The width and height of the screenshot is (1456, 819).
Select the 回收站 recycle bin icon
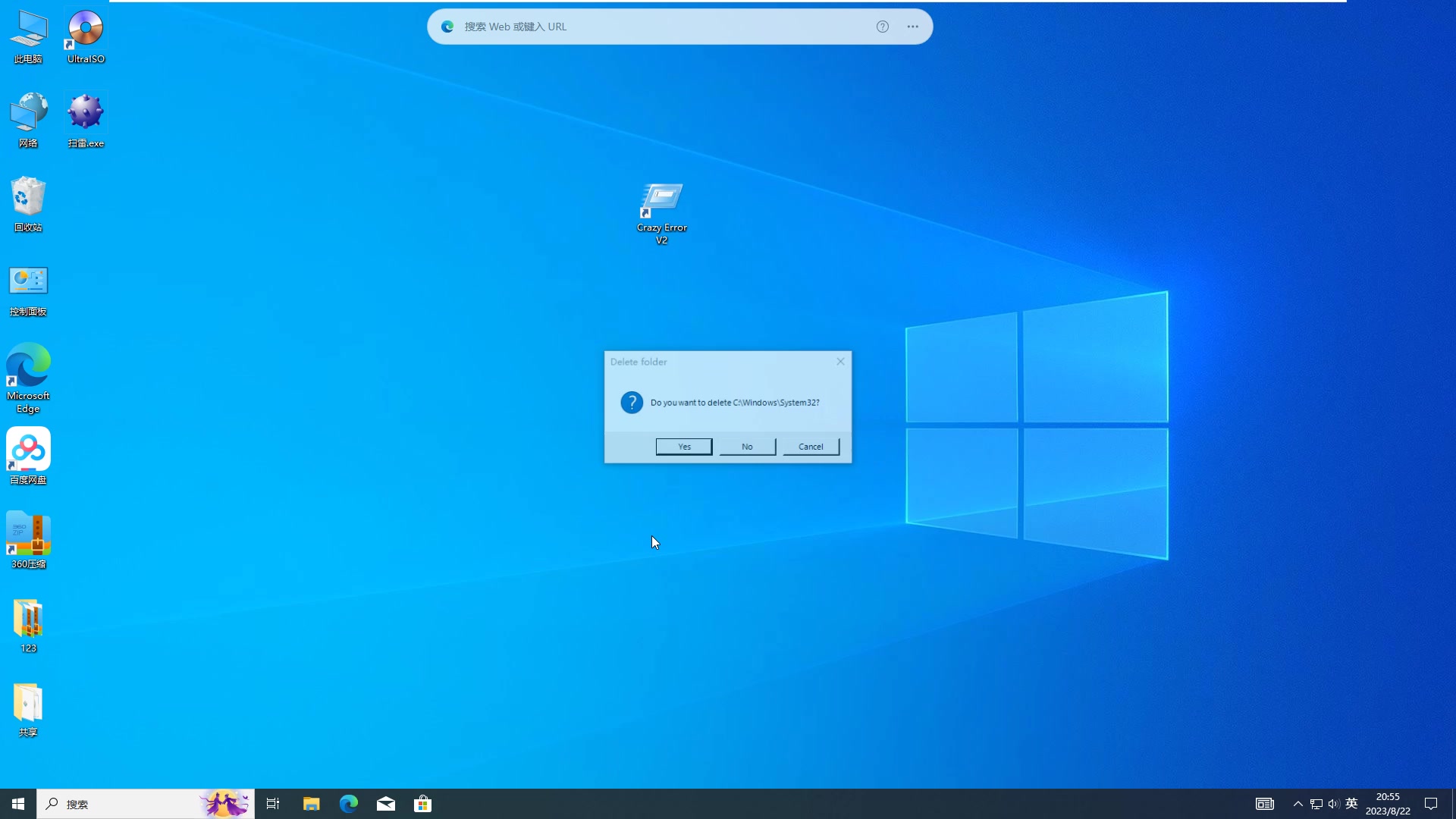(x=28, y=197)
